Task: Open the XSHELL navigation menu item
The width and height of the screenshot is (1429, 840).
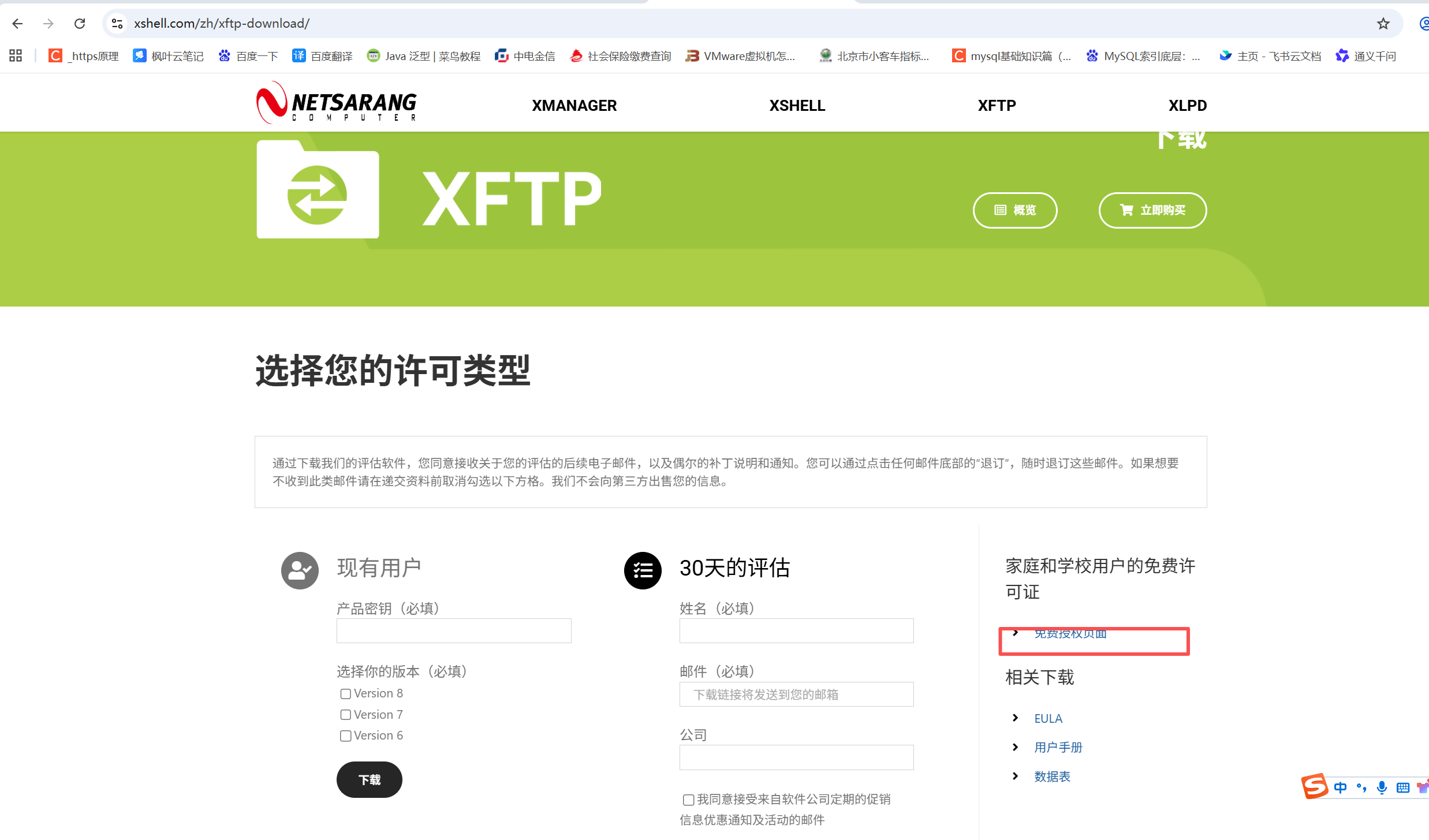Action: click(x=797, y=106)
